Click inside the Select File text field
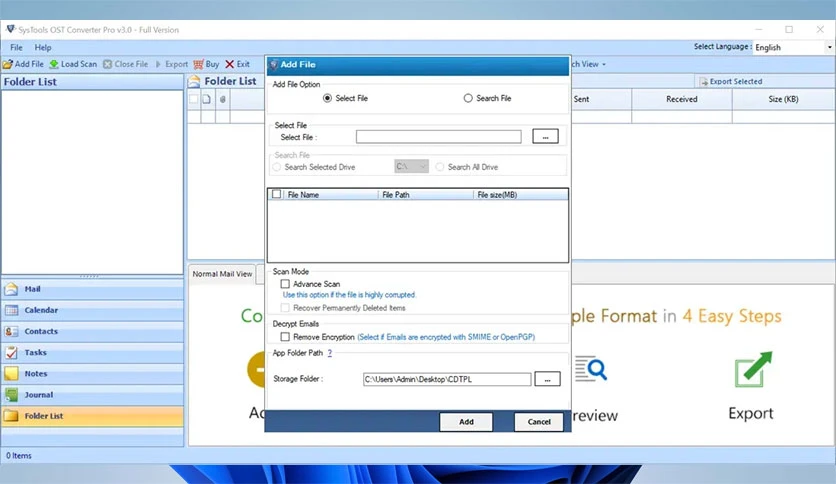 pos(438,137)
